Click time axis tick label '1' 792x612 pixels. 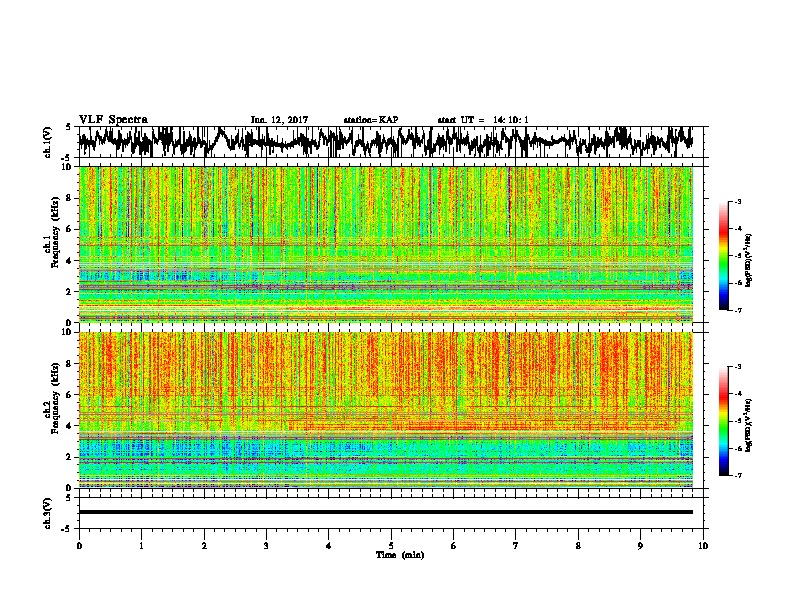(142, 545)
